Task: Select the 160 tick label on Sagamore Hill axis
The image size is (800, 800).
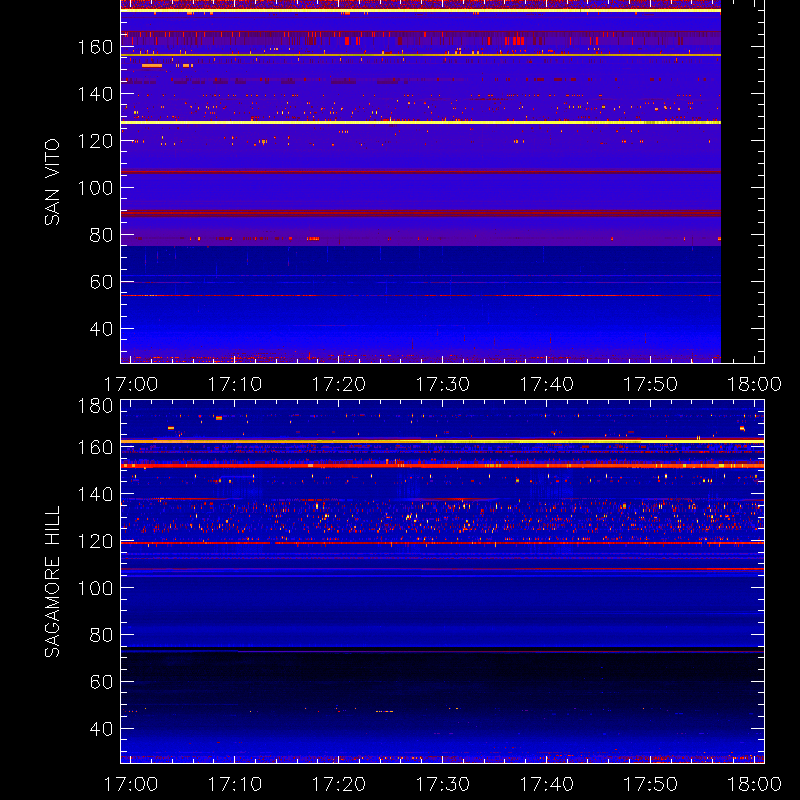Action: tap(95, 447)
